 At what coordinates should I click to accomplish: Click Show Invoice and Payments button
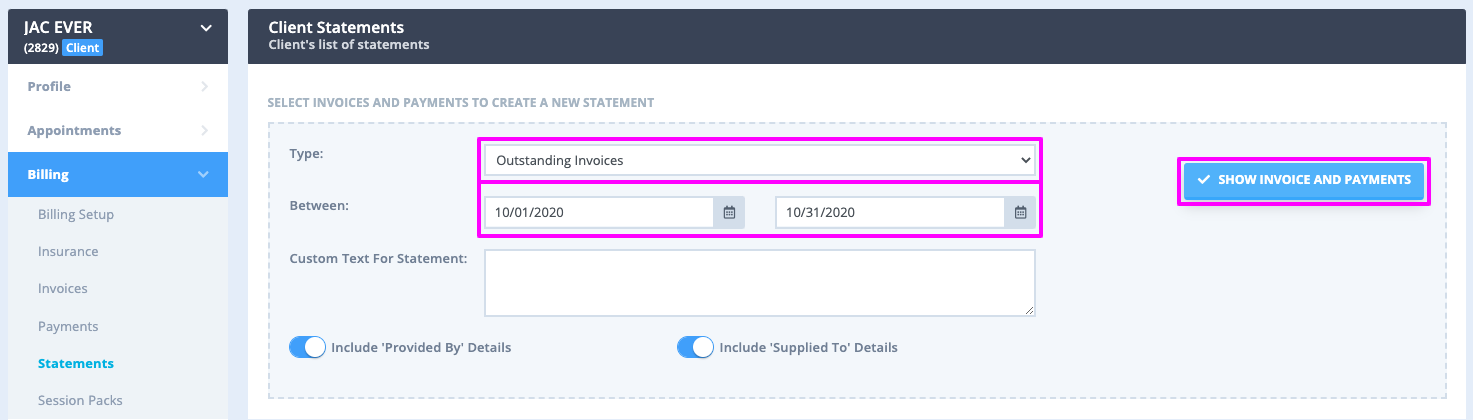(x=1304, y=180)
